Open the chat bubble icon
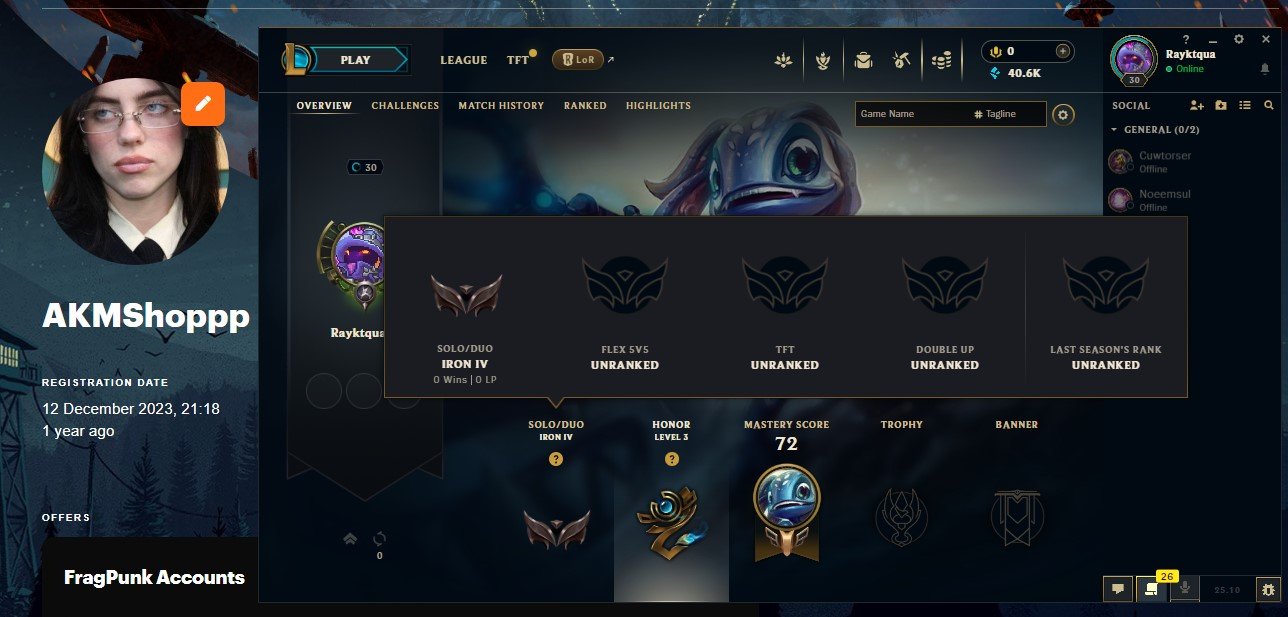This screenshot has width=1288, height=617. tap(1118, 589)
